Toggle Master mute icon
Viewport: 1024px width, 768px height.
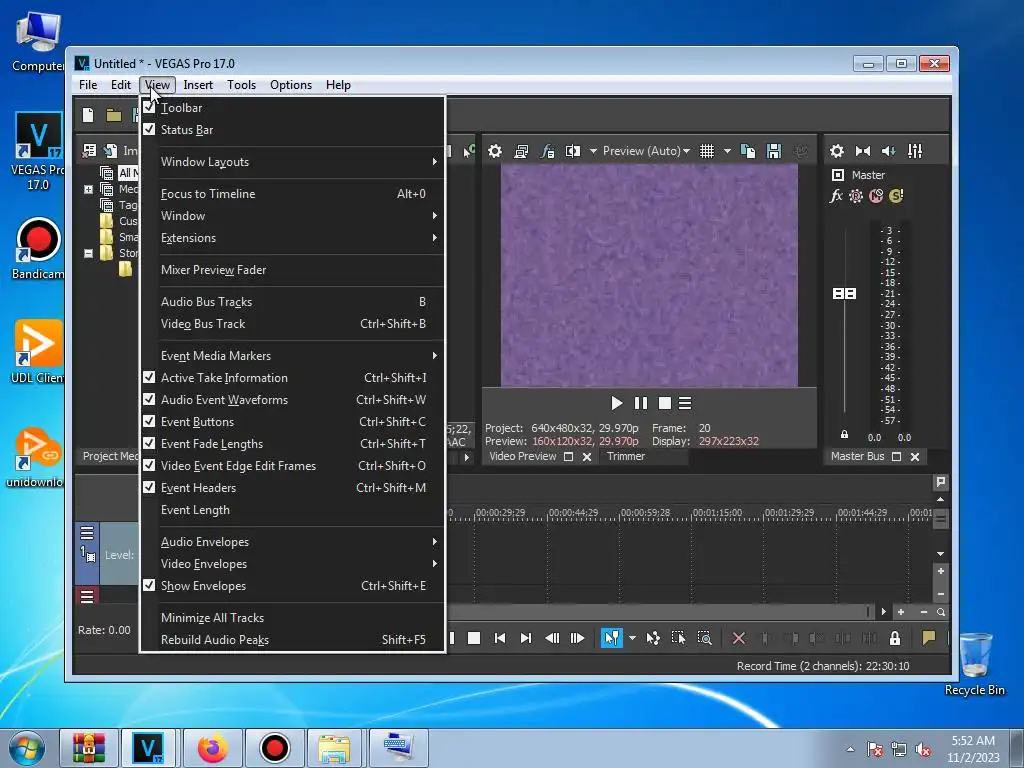click(x=876, y=196)
